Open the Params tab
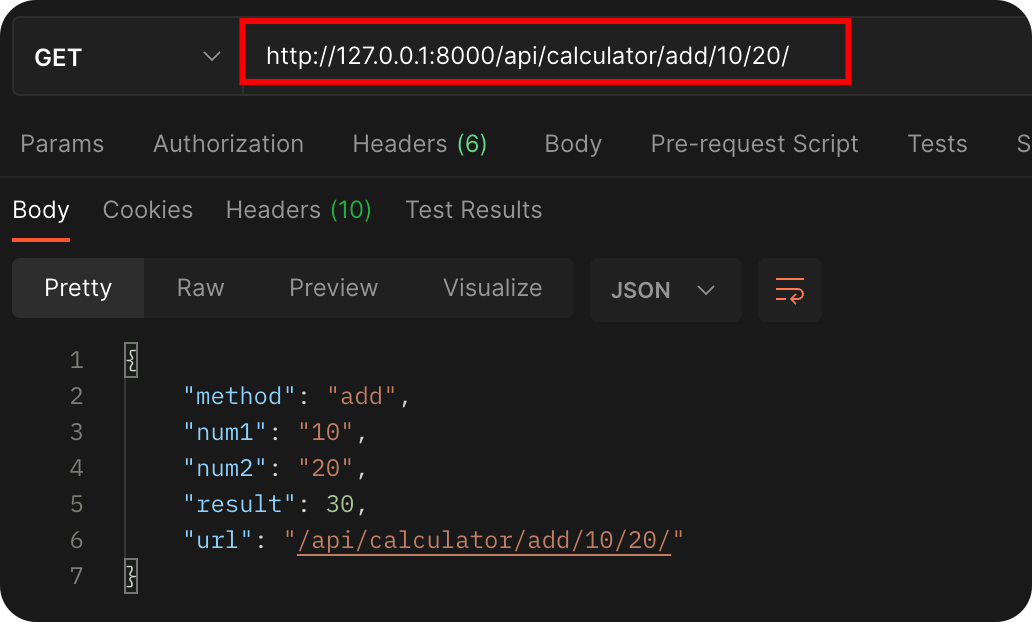This screenshot has height=622, width=1032. [62, 144]
